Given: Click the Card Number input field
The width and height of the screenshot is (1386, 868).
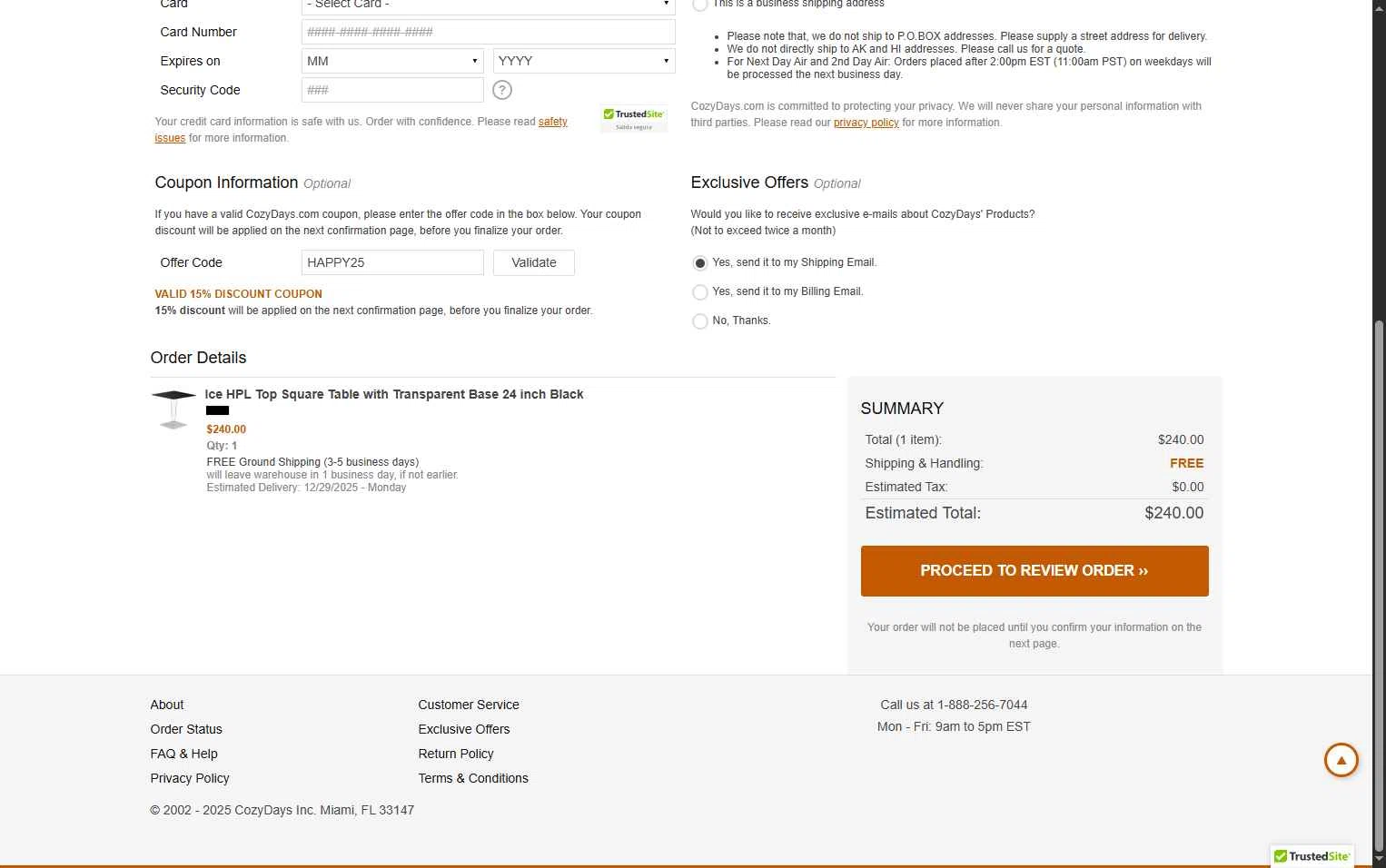Looking at the screenshot, I should pyautogui.click(x=489, y=32).
